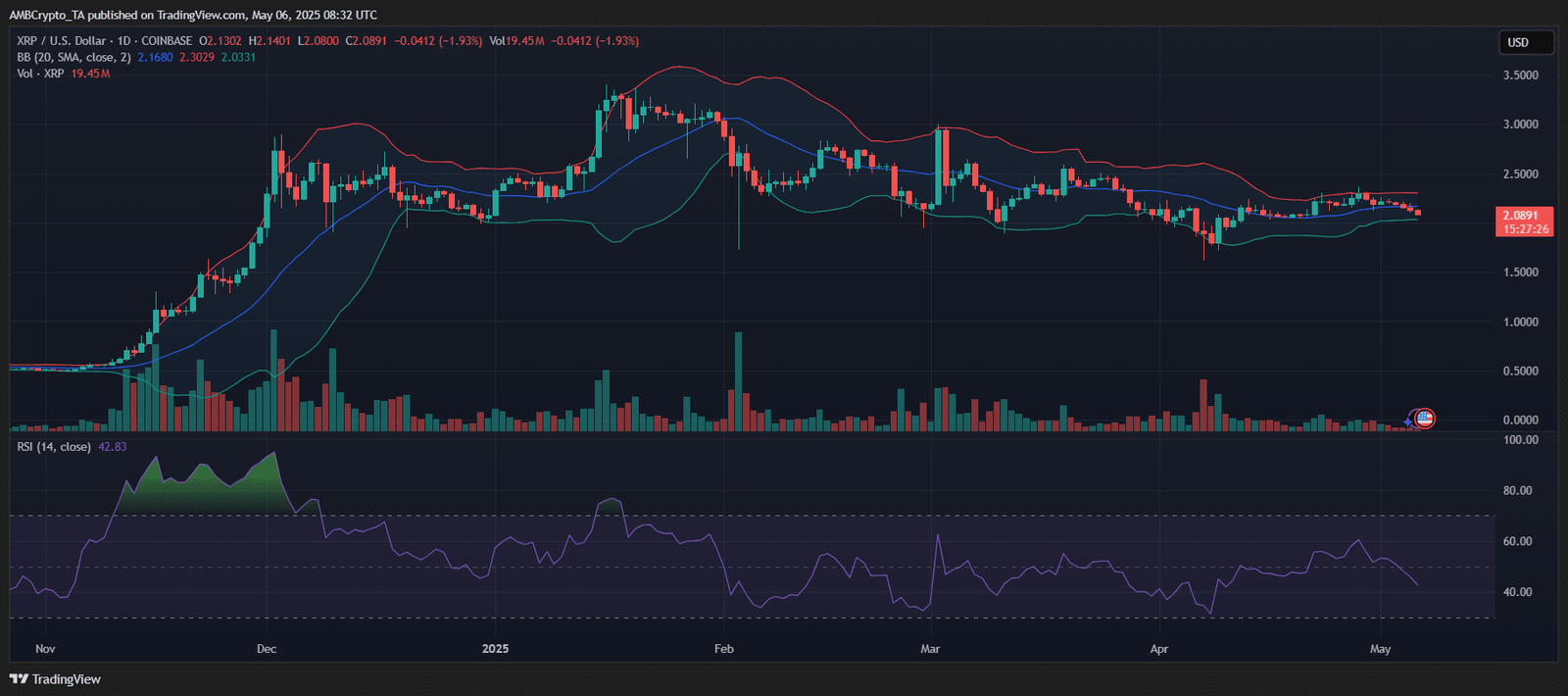Viewport: 1568px width, 696px height.
Task: Click the US flag economic event icon
Action: [x=1425, y=420]
